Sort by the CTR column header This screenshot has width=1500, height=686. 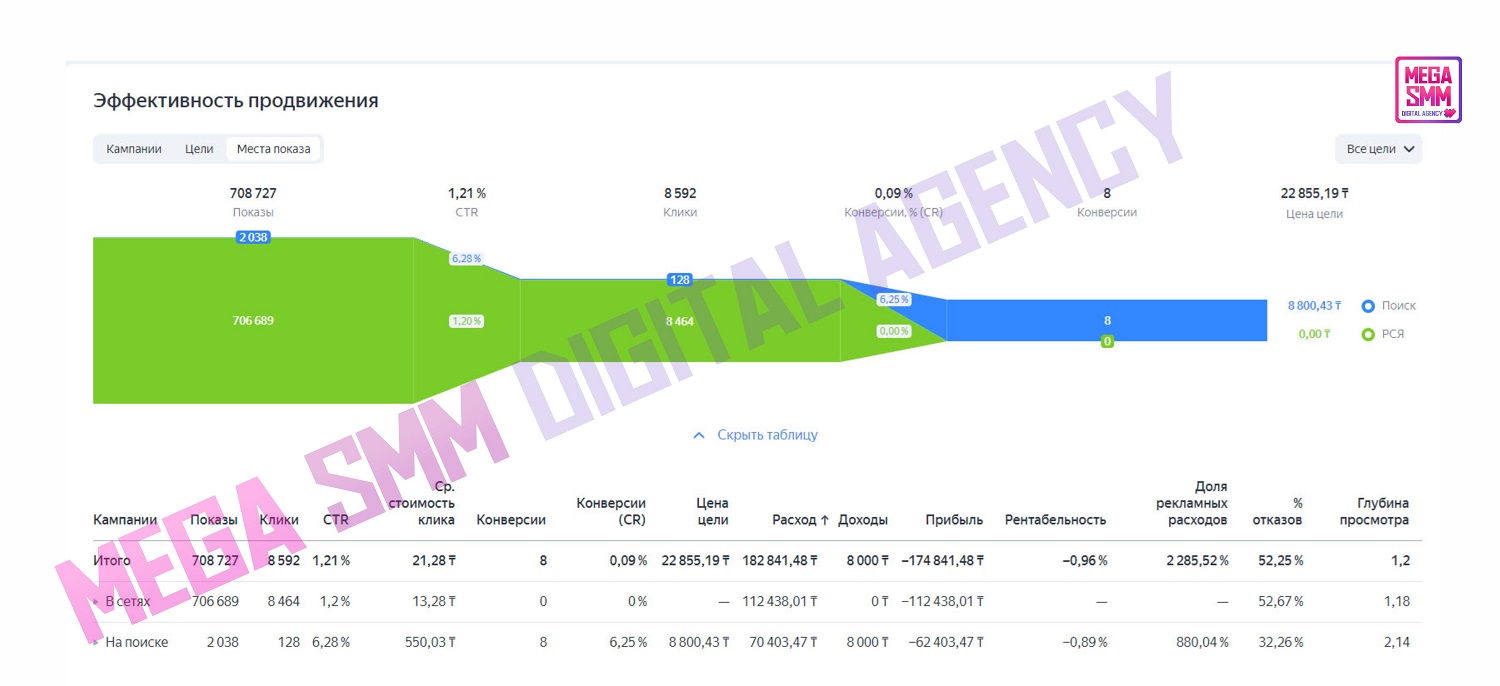coord(336,520)
